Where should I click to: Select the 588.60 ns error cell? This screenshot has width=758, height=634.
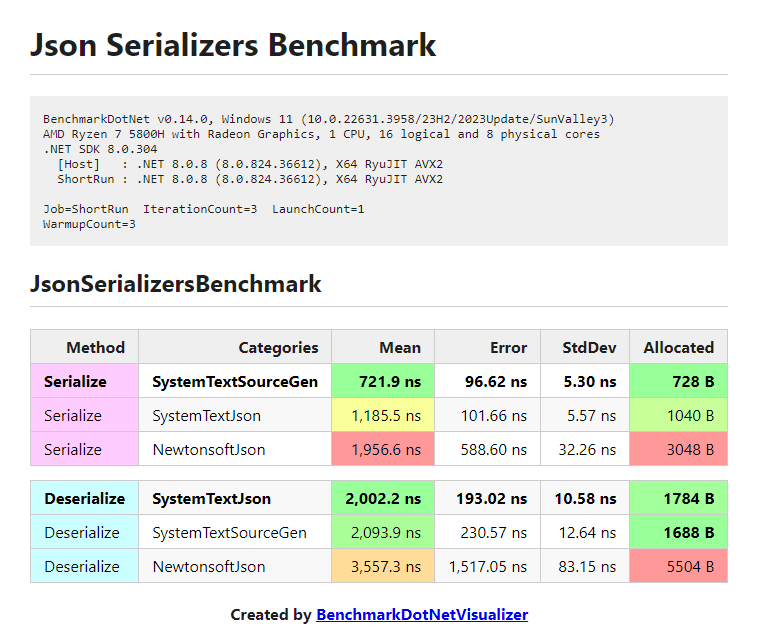(487, 449)
